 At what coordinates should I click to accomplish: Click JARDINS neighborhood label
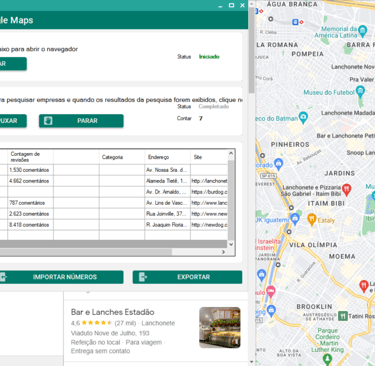tap(339, 173)
